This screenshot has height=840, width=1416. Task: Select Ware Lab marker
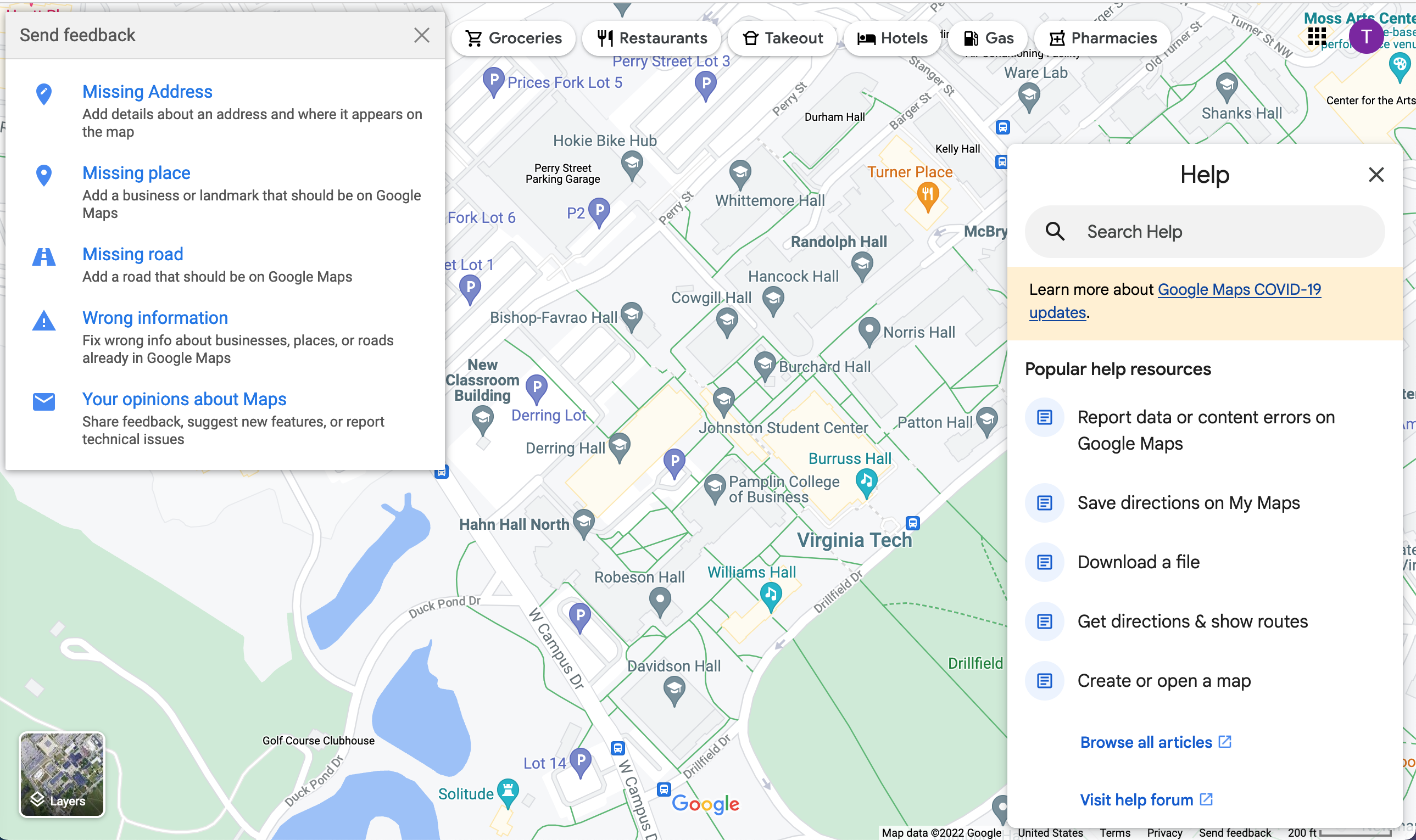click(x=1029, y=97)
